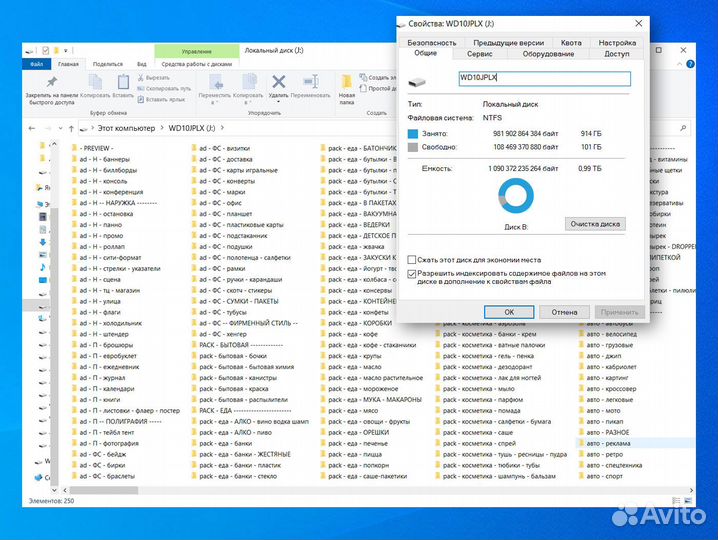Viewport: 718px width, 540px height.
Task: Expand the chevron after 'Этот компьютер' in the address bar
Action: tap(162, 128)
